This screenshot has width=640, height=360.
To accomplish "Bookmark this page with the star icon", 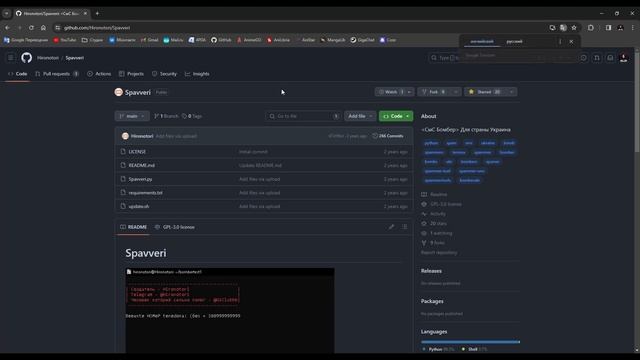I will point(574,28).
